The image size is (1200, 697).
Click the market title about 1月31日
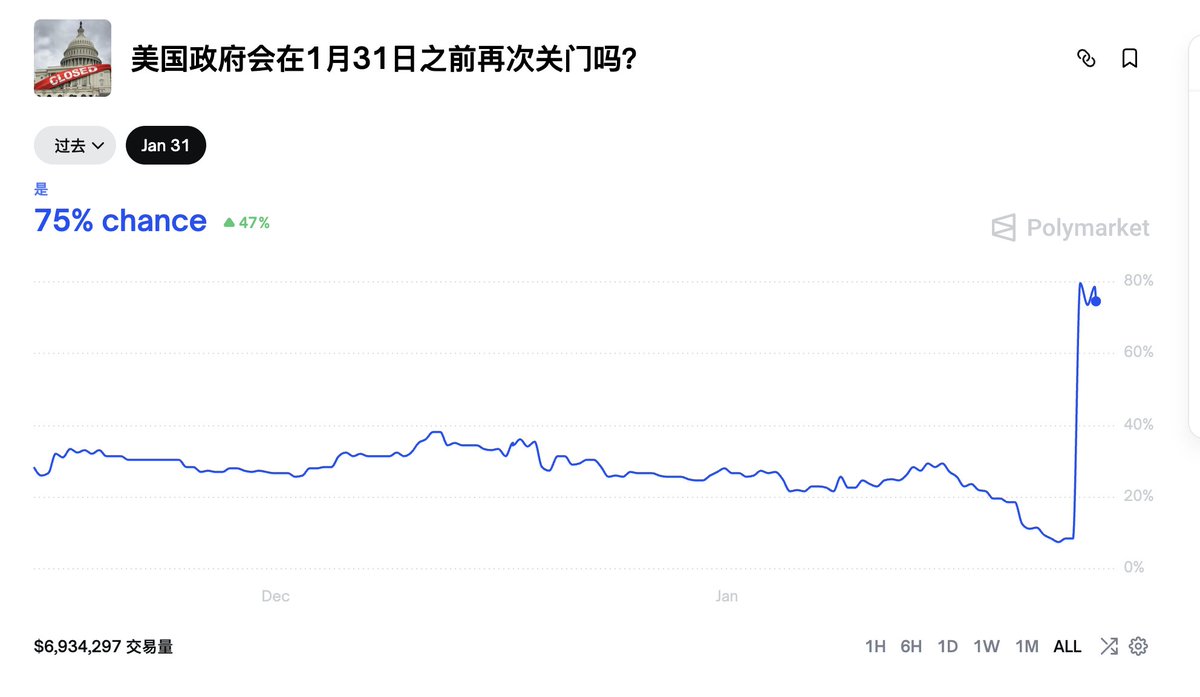pos(385,60)
